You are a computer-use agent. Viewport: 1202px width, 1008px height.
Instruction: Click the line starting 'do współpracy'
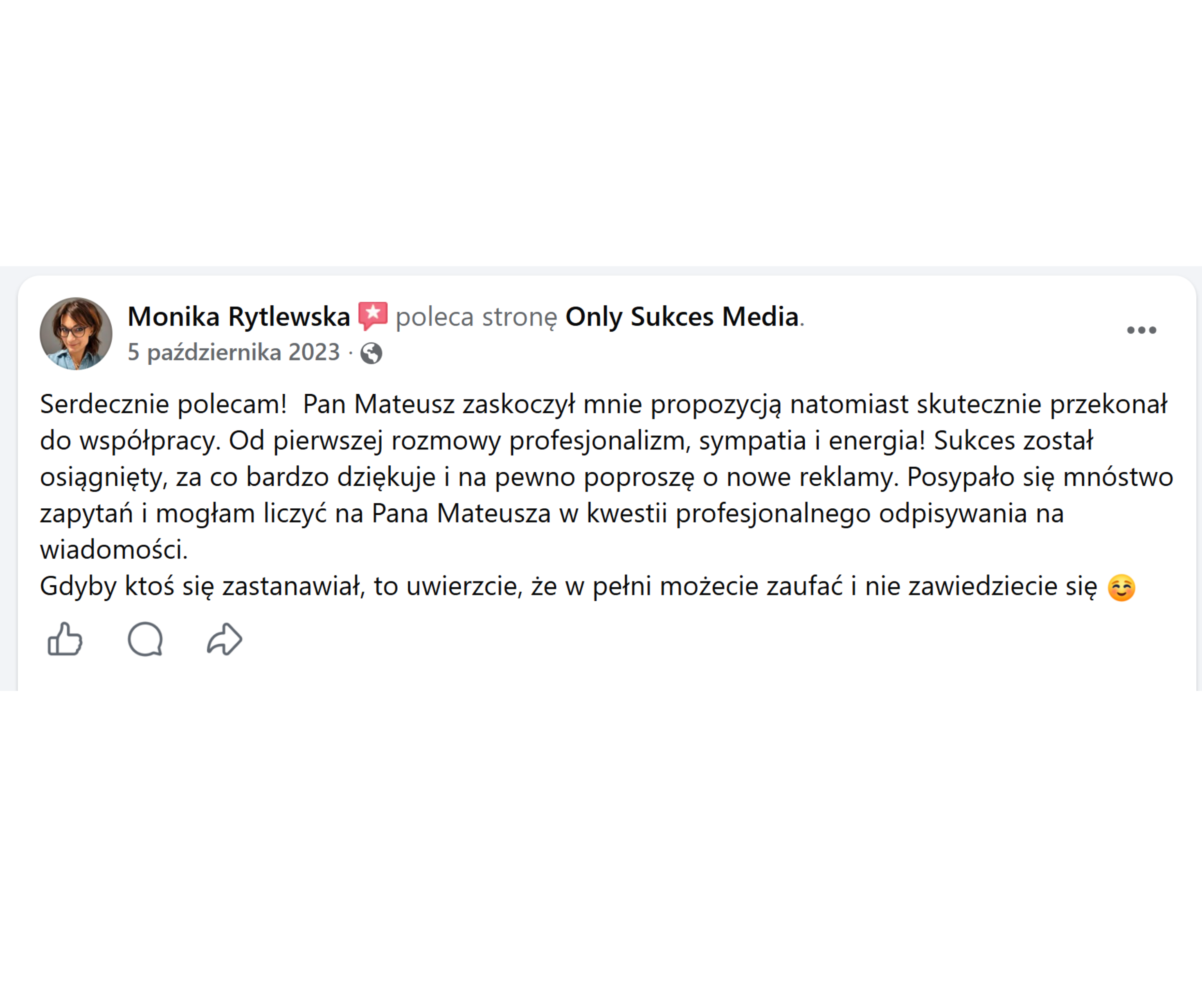pos(567,441)
